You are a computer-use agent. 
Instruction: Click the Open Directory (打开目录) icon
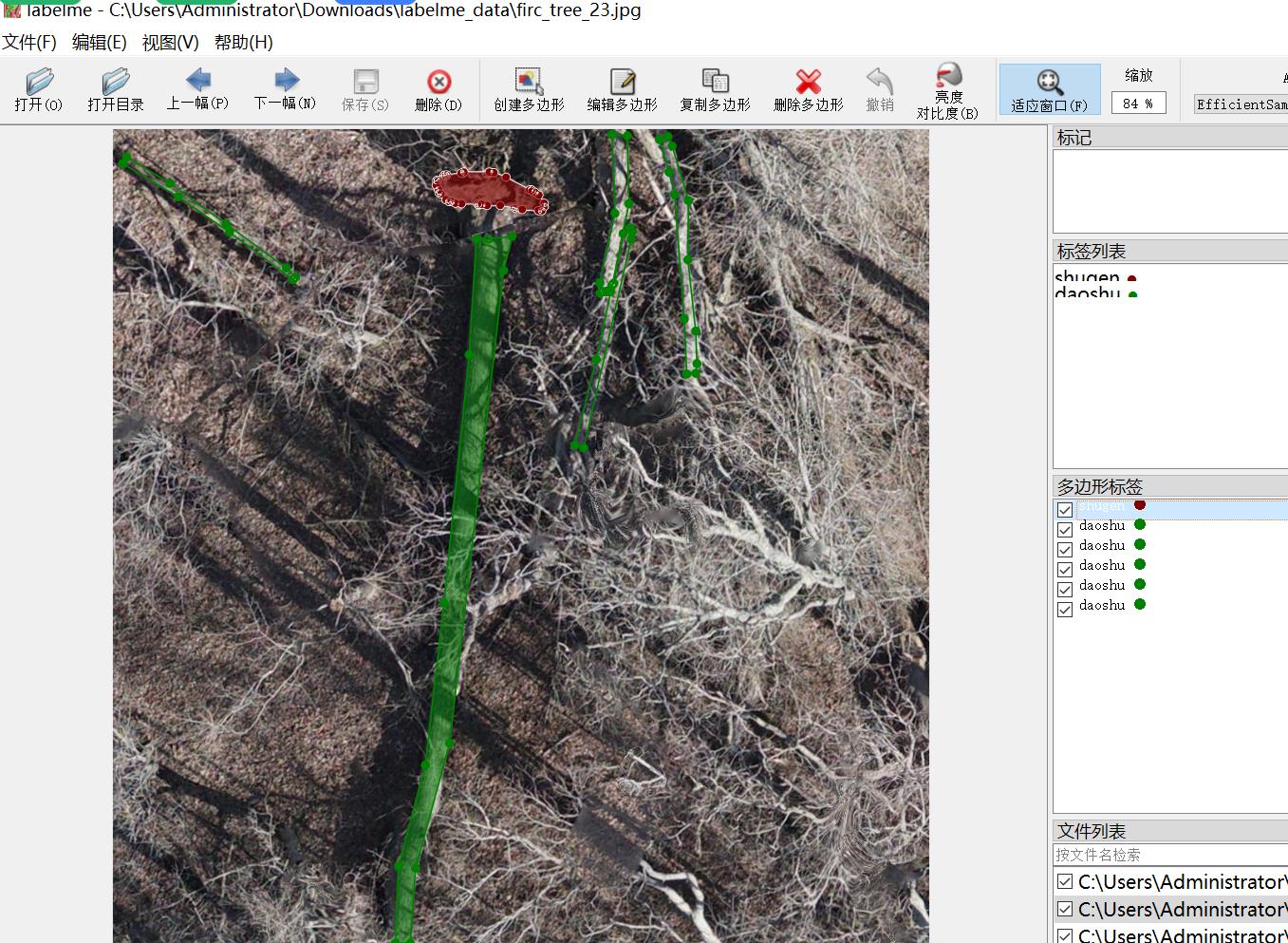coord(116,89)
